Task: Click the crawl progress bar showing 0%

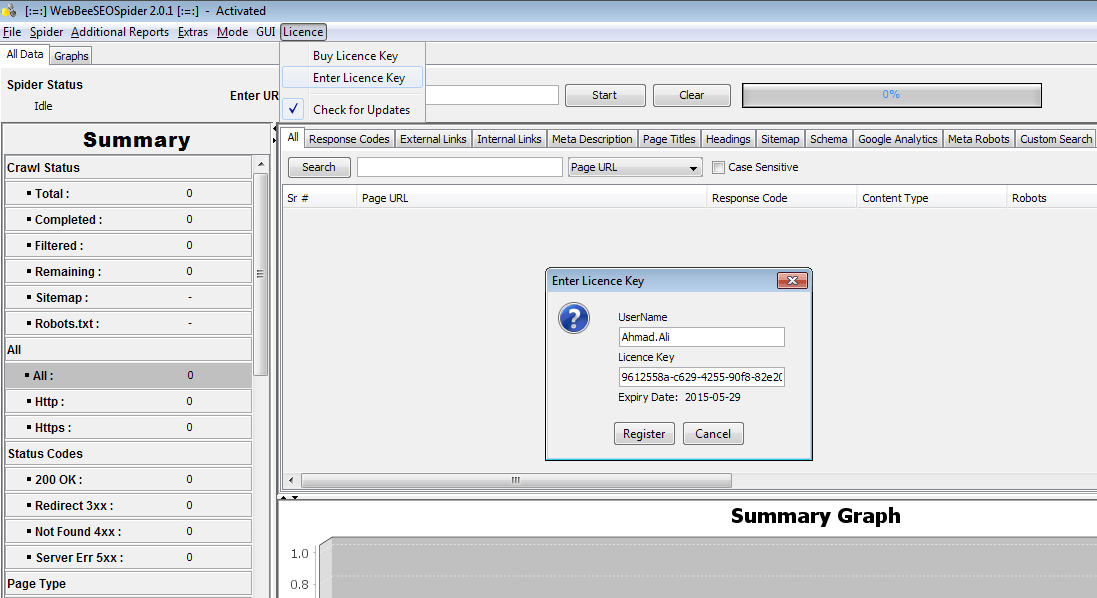Action: 891,95
